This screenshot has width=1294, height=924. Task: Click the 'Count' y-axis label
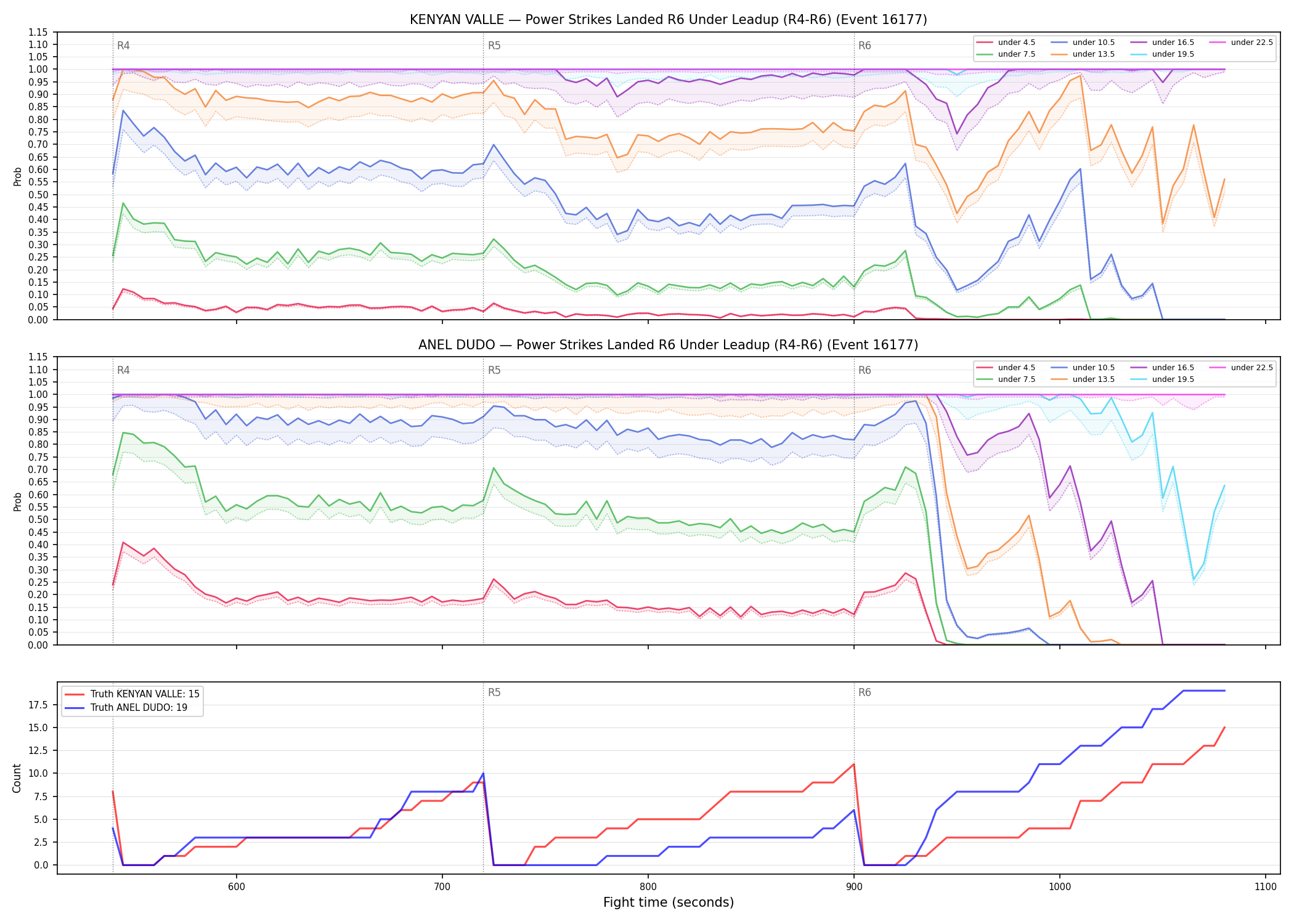coord(17,778)
